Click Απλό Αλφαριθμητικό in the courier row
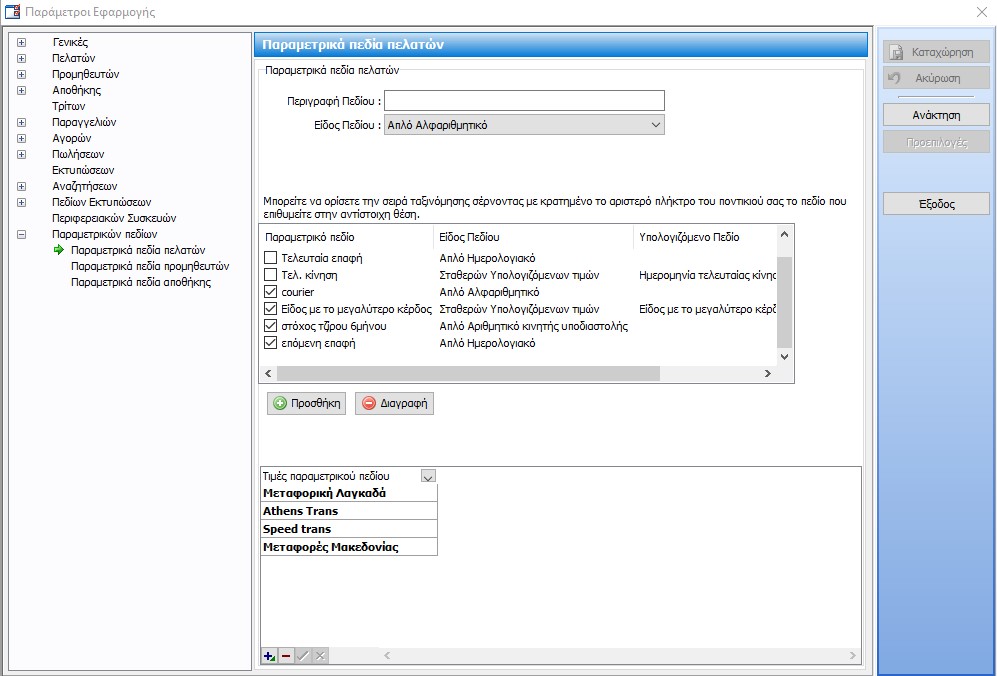The image size is (997, 676). [x=489, y=292]
